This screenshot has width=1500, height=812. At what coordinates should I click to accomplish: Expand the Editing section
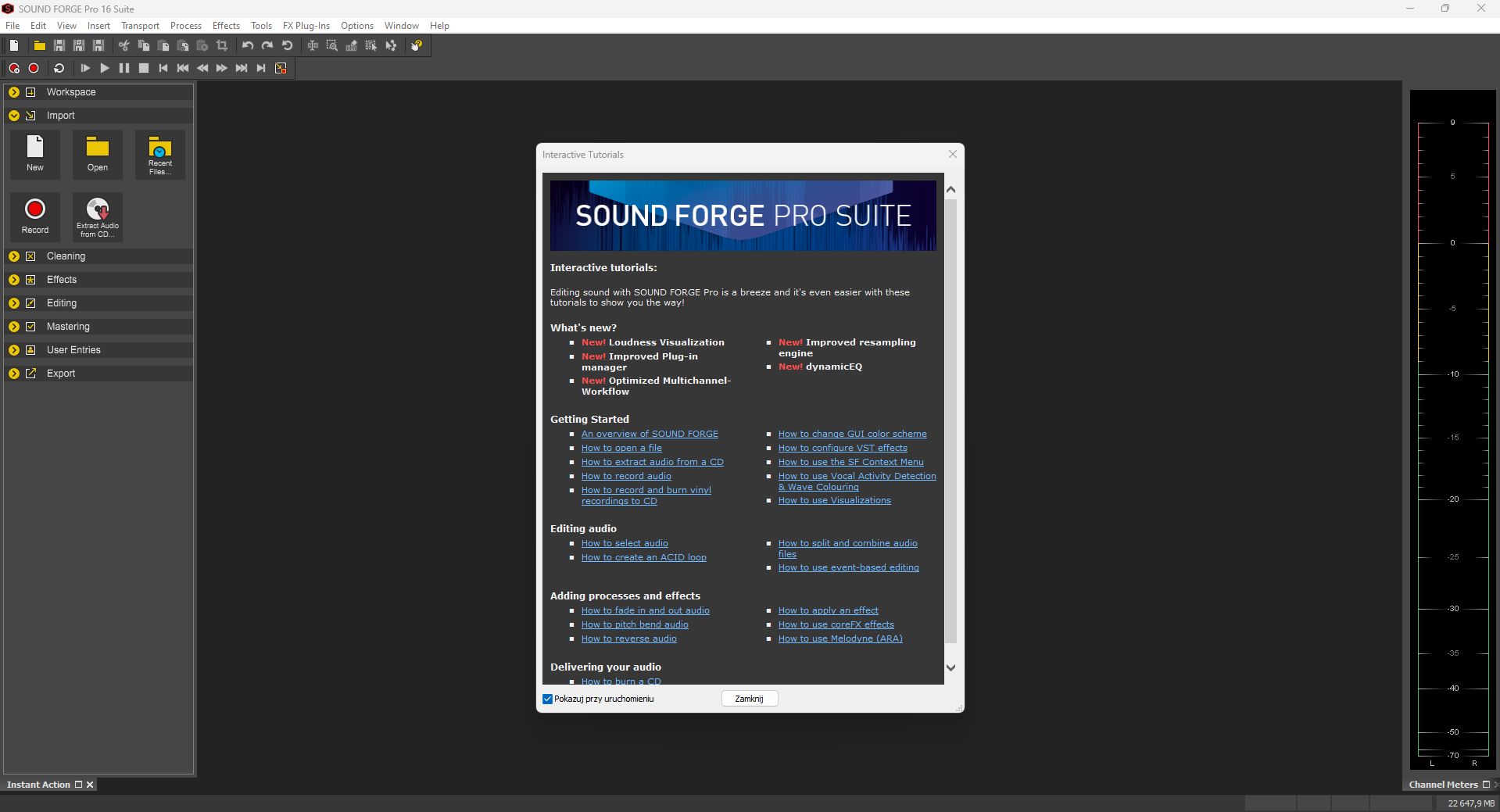(14, 303)
